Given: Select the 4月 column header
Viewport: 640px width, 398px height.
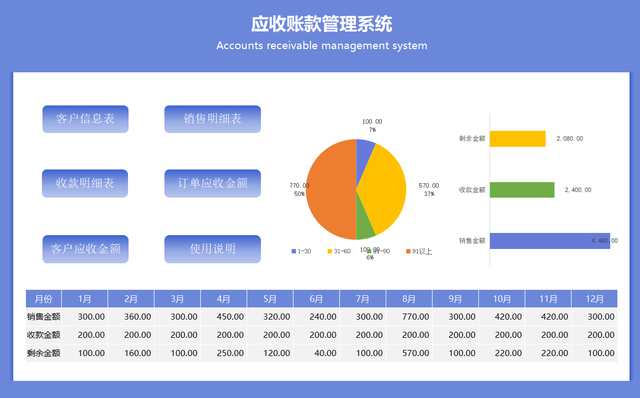Looking at the screenshot, I should coord(224,299).
